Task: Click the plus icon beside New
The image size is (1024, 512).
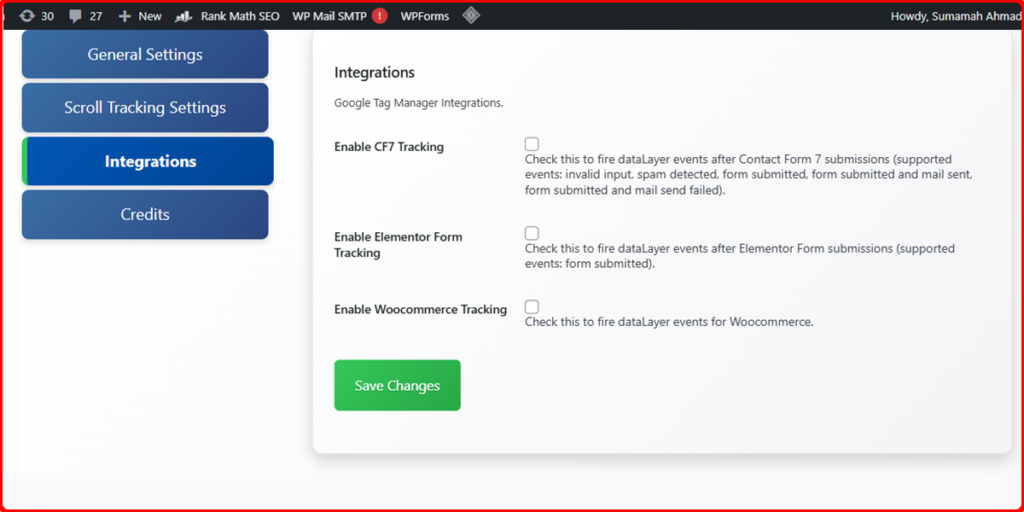Action: [125, 16]
